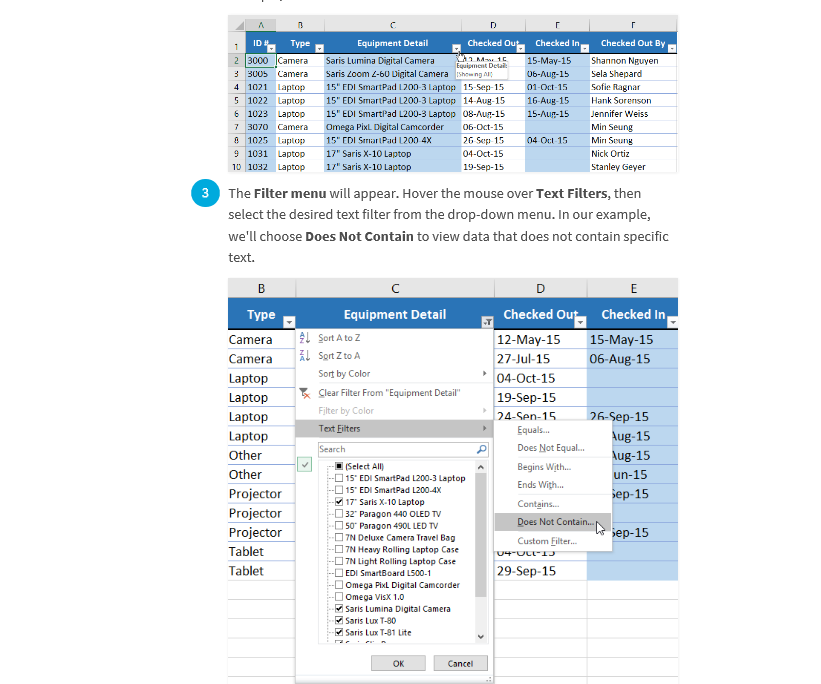Select column C header in lower table
Viewport: 821px width, 684px height.
tap(395, 289)
